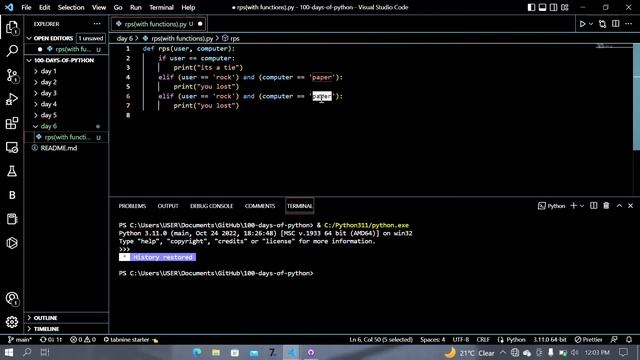Click the main branch status bar item

pyautogui.click(x=20, y=340)
